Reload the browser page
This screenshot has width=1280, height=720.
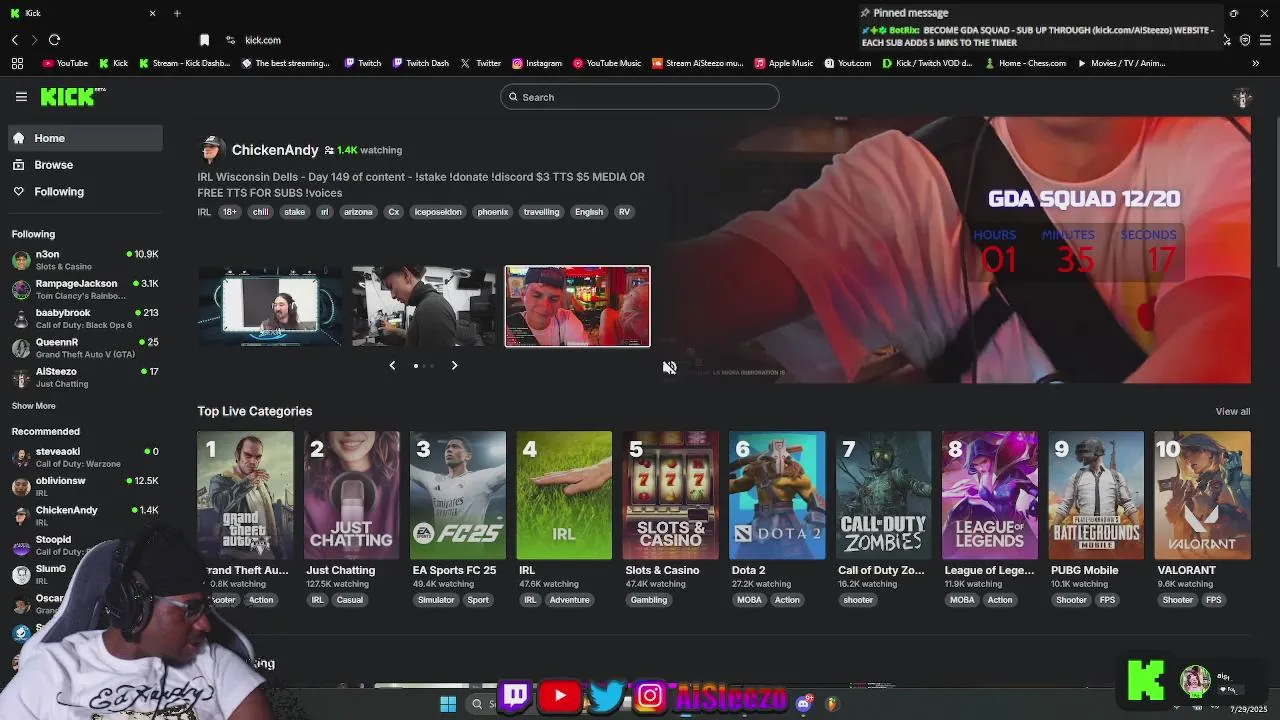click(x=54, y=40)
